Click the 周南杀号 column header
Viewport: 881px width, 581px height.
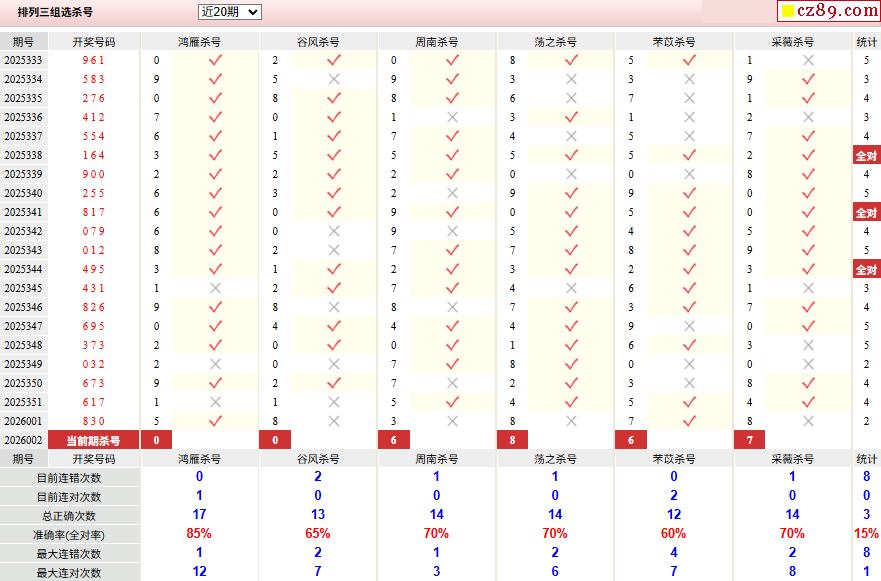click(437, 42)
